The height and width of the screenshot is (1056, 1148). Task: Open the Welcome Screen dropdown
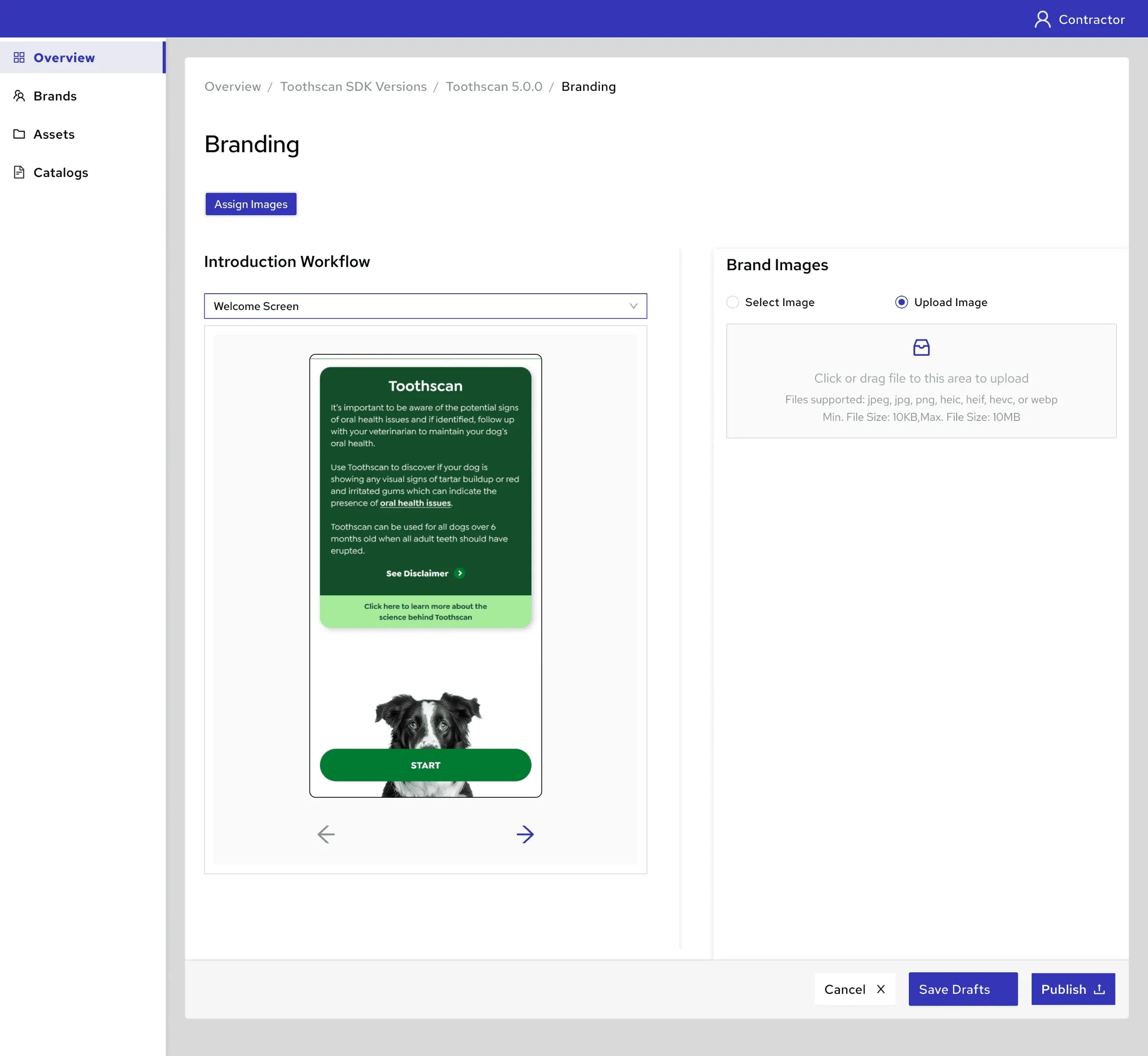425,306
